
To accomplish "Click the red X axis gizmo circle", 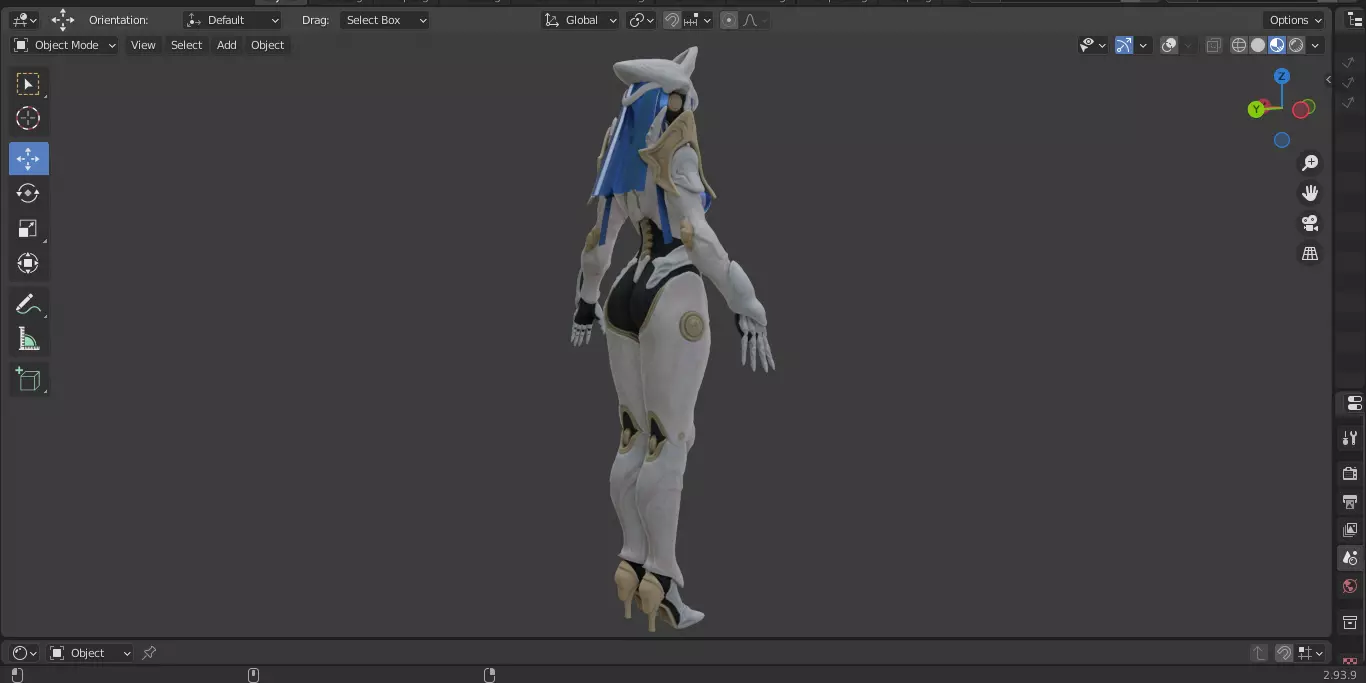I will tap(1303, 109).
